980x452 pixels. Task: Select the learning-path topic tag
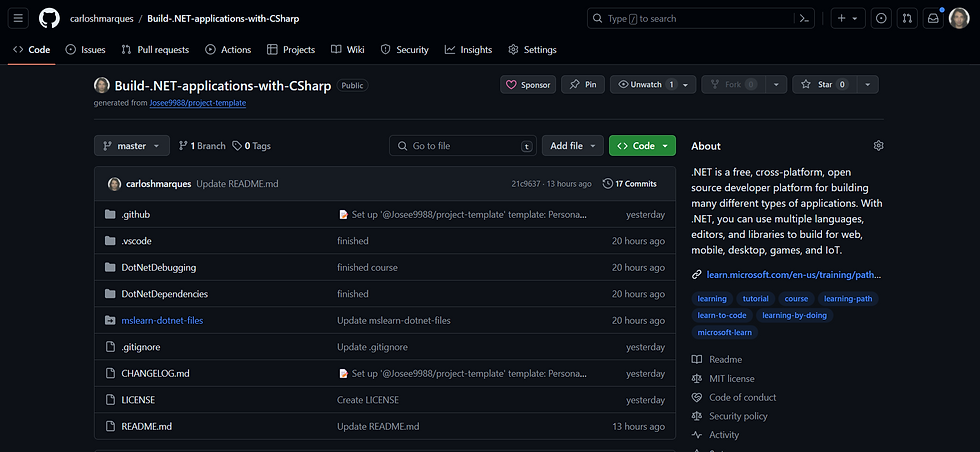848,299
